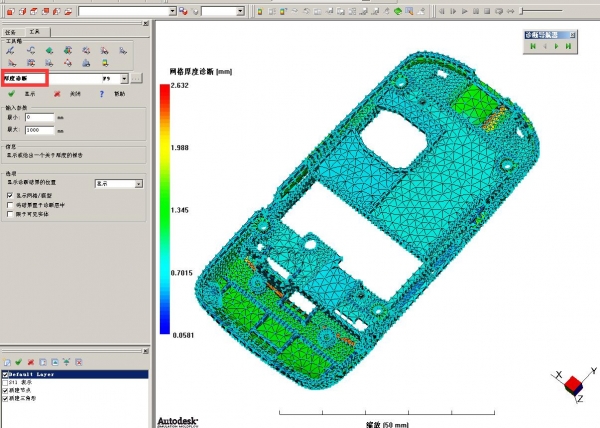The width and height of the screenshot is (600, 428).
Task: Toggle the 新建节点 (new nodes) layer checkbox
Action: 5,391
